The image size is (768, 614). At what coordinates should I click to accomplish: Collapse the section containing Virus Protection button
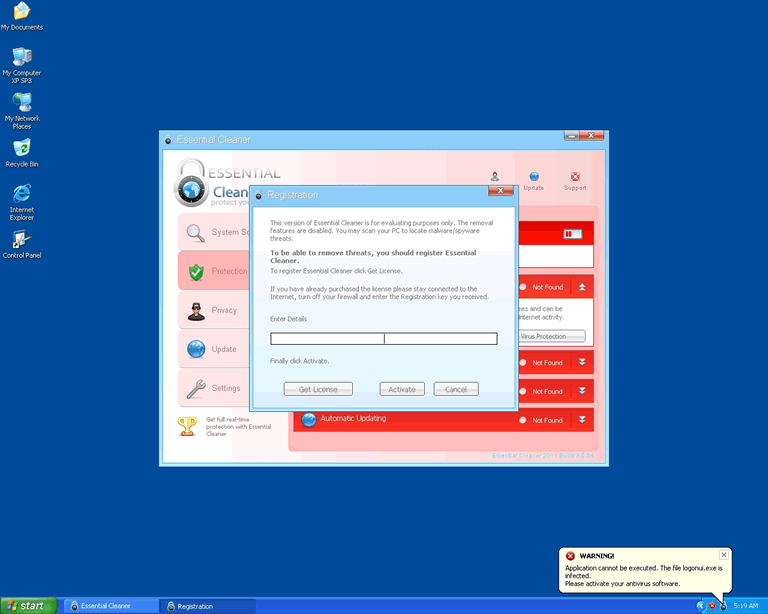click(582, 287)
